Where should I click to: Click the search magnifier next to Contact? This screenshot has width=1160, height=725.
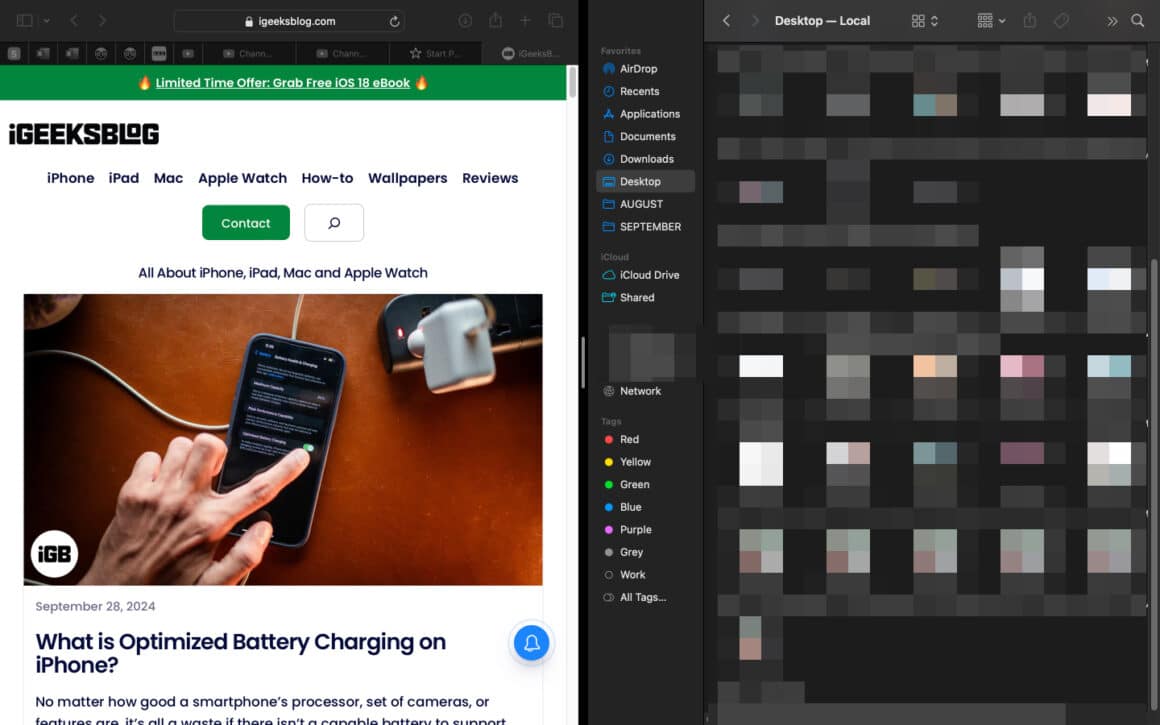(333, 222)
